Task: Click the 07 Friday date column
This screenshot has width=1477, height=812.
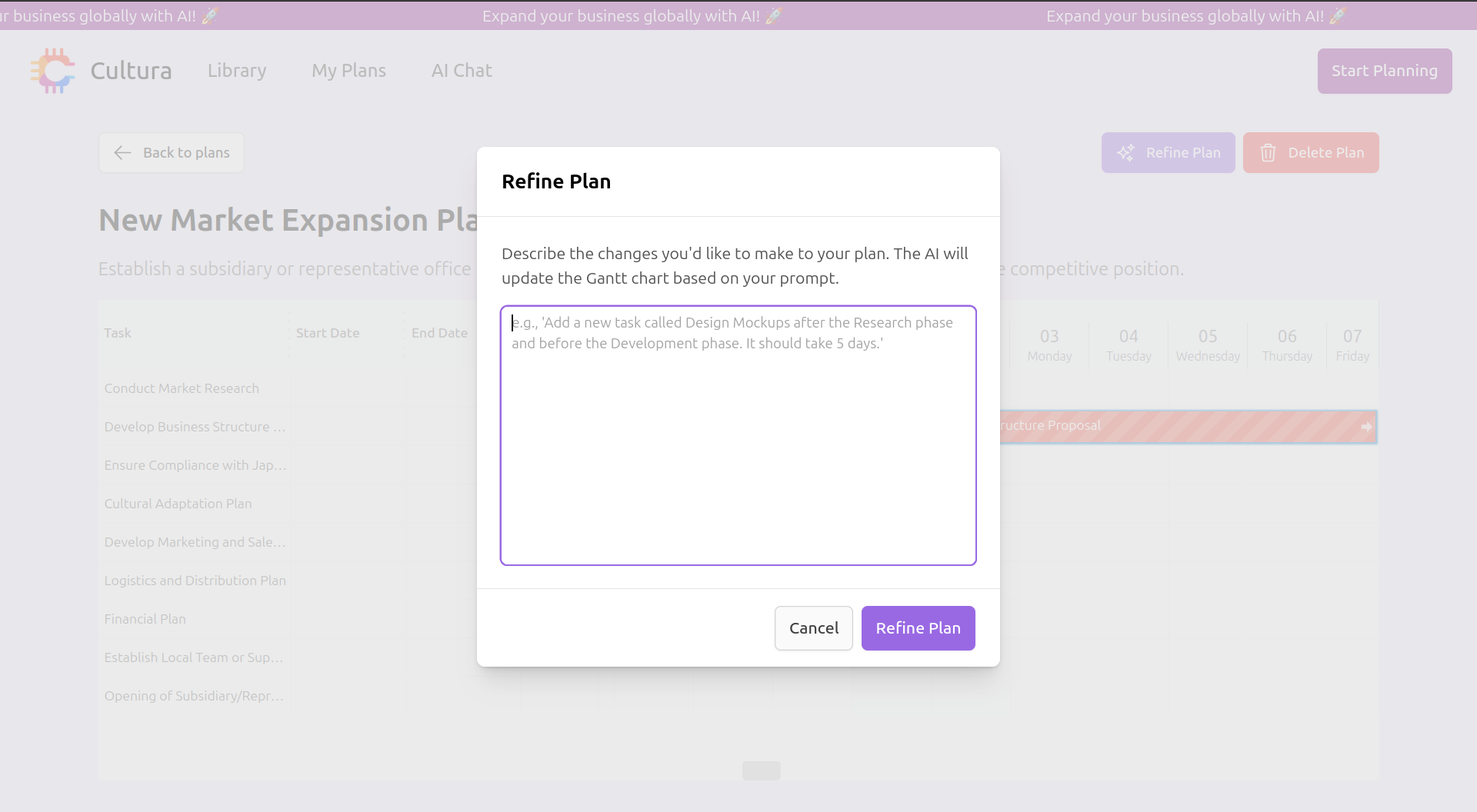Action: 1352,345
